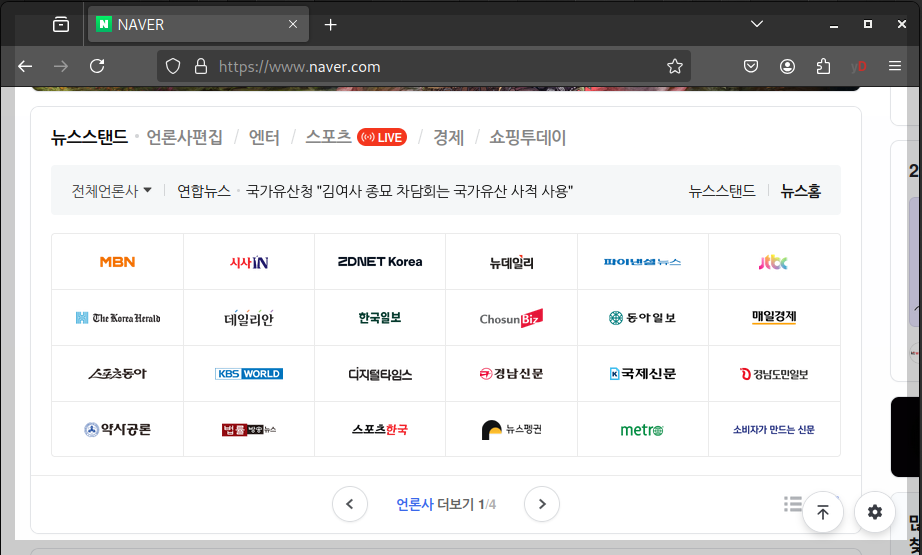Viewport: 922px width, 555px height.
Task: Go back with the browser back arrow
Action: click(x=25, y=66)
